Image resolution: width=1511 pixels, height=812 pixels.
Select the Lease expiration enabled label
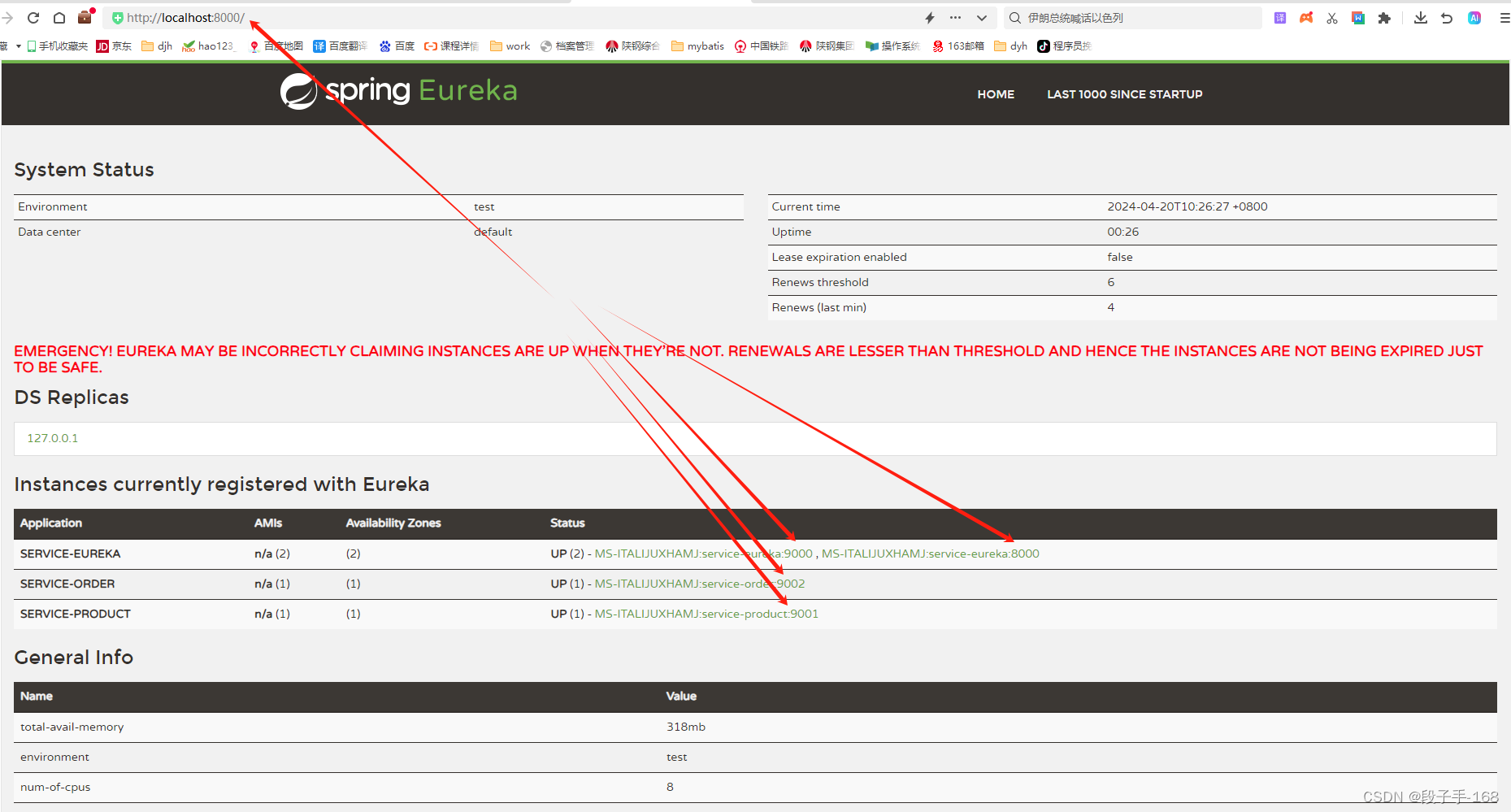pyautogui.click(x=839, y=257)
